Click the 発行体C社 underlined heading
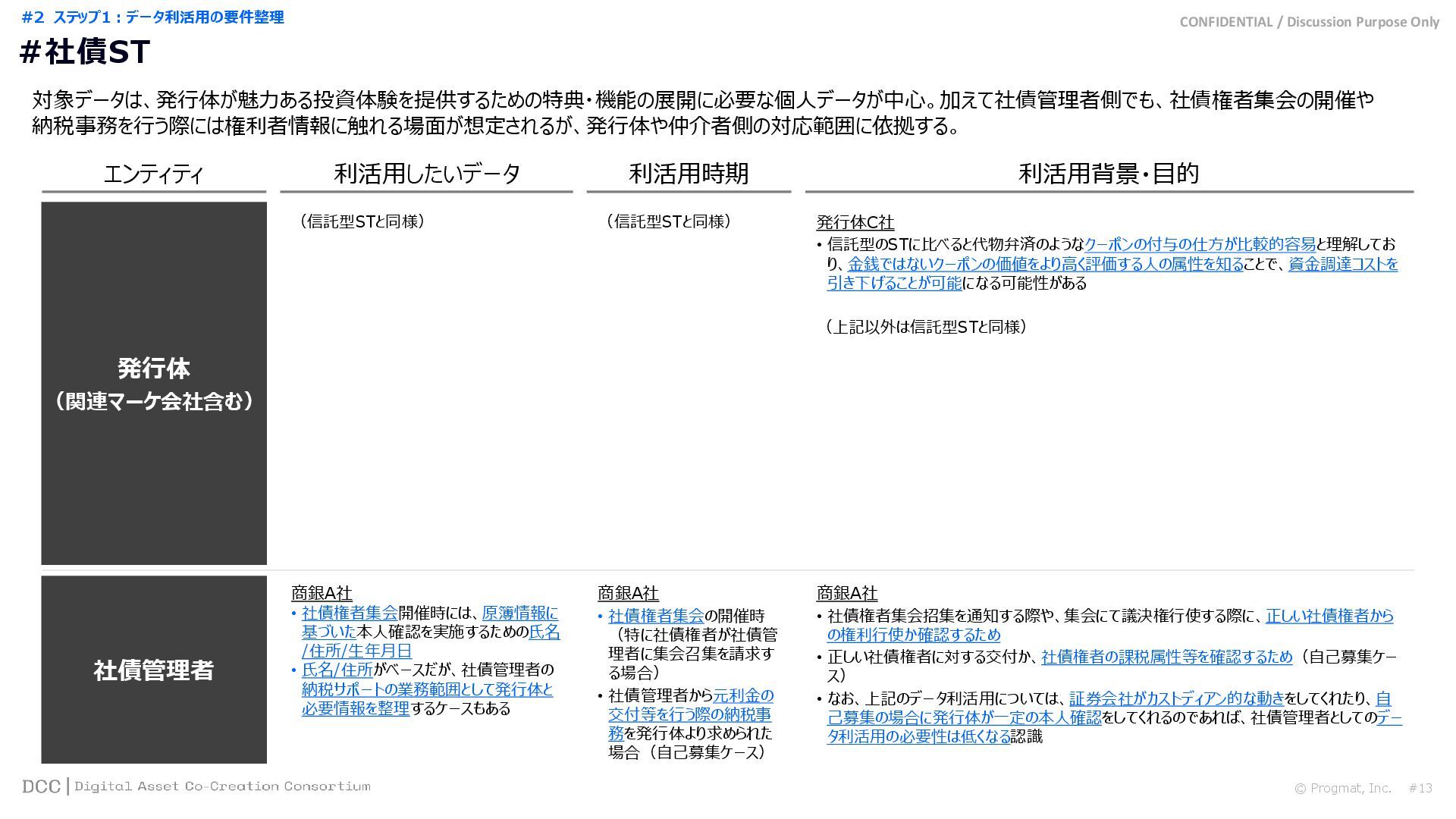The height and width of the screenshot is (819, 1456). (855, 222)
